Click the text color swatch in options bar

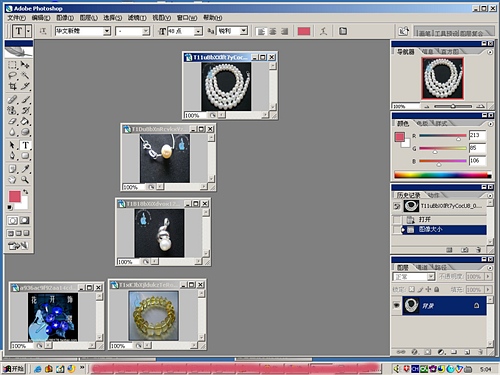pyautogui.click(x=304, y=31)
